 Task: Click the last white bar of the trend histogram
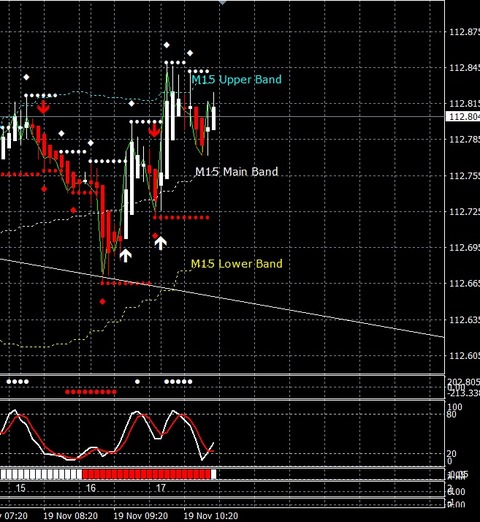(213, 474)
